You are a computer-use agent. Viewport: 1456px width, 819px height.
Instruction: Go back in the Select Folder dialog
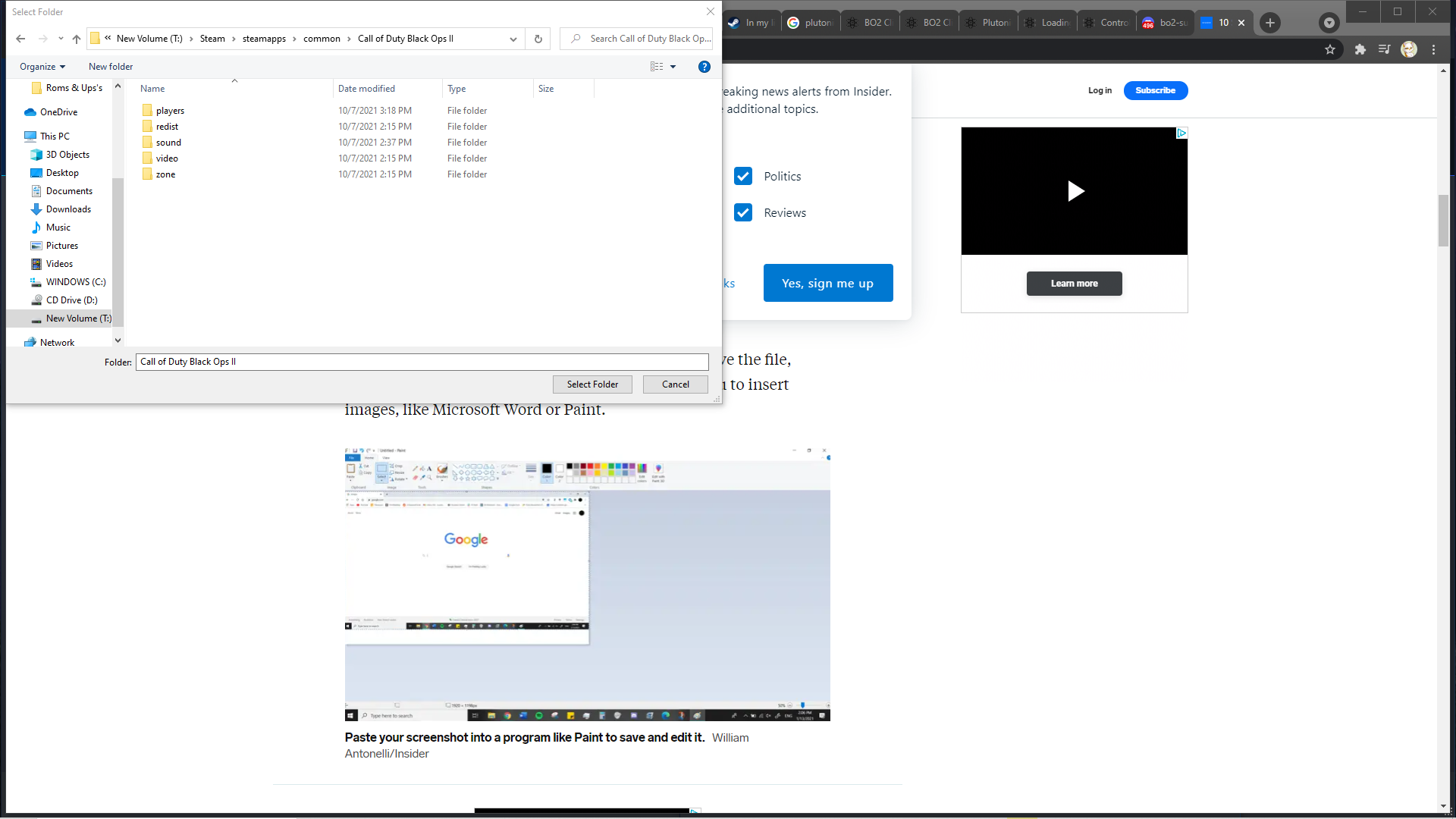[x=20, y=39]
